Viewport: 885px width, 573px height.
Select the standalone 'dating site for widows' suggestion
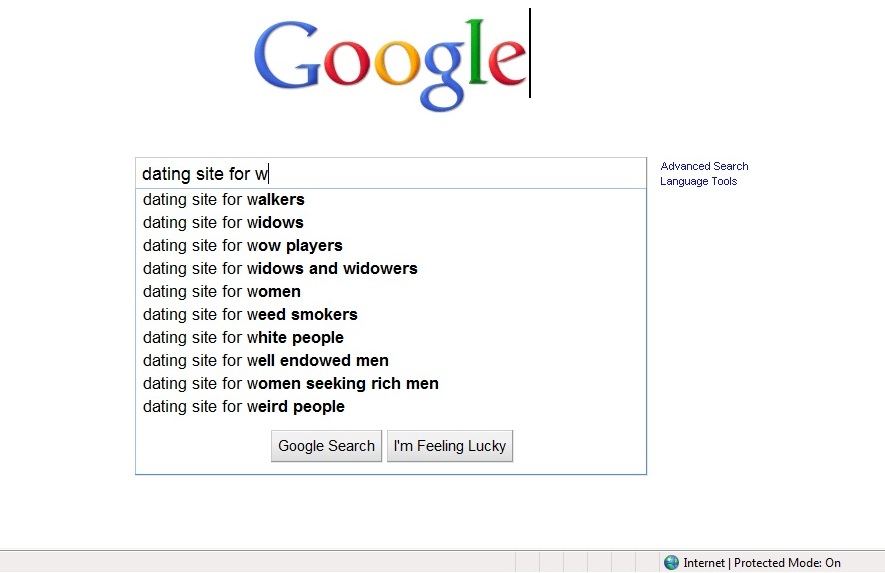pyautogui.click(x=391, y=222)
